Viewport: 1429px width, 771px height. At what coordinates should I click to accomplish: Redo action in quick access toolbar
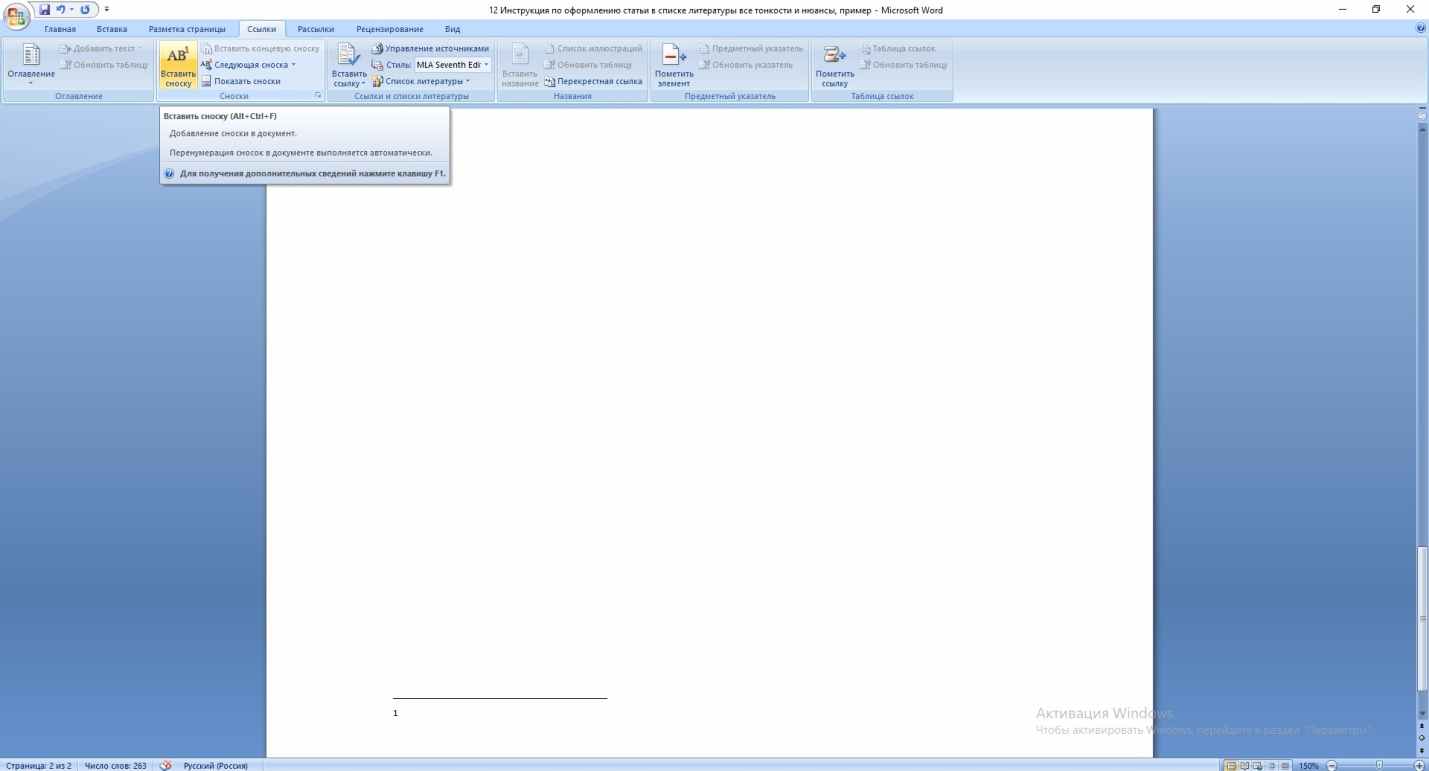pos(85,10)
